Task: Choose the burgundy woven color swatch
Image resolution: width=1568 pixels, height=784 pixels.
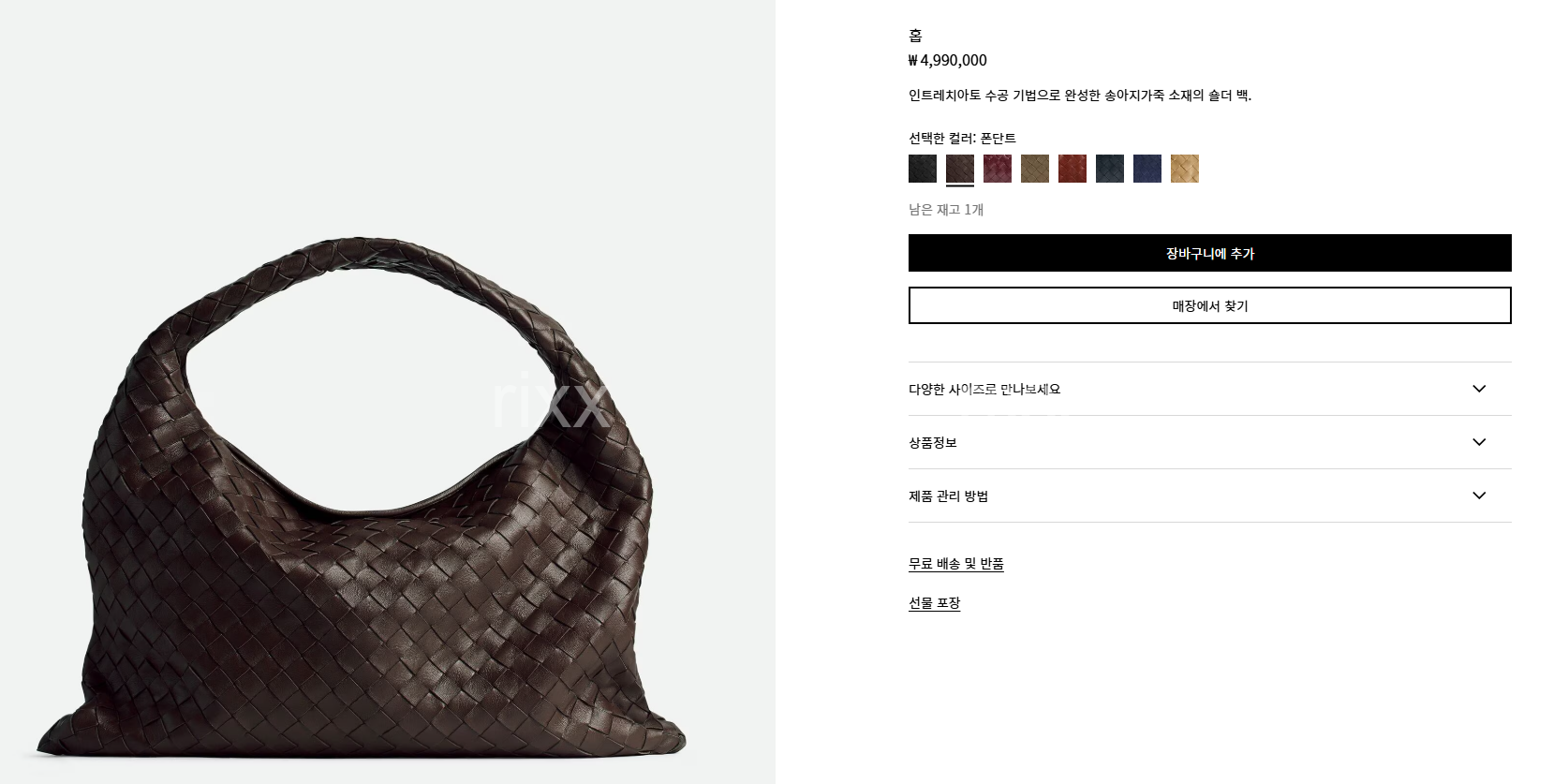Action: (998, 169)
